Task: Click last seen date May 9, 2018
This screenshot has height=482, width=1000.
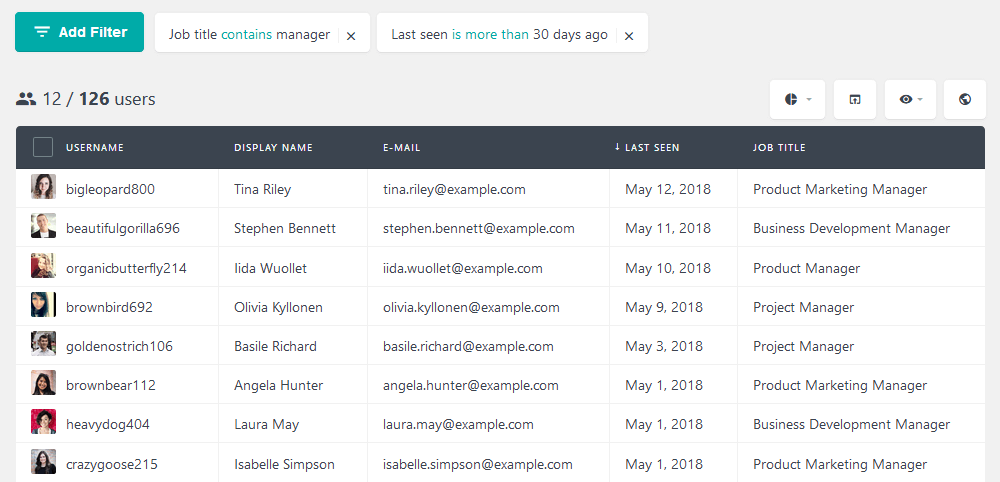Action: click(x=664, y=307)
